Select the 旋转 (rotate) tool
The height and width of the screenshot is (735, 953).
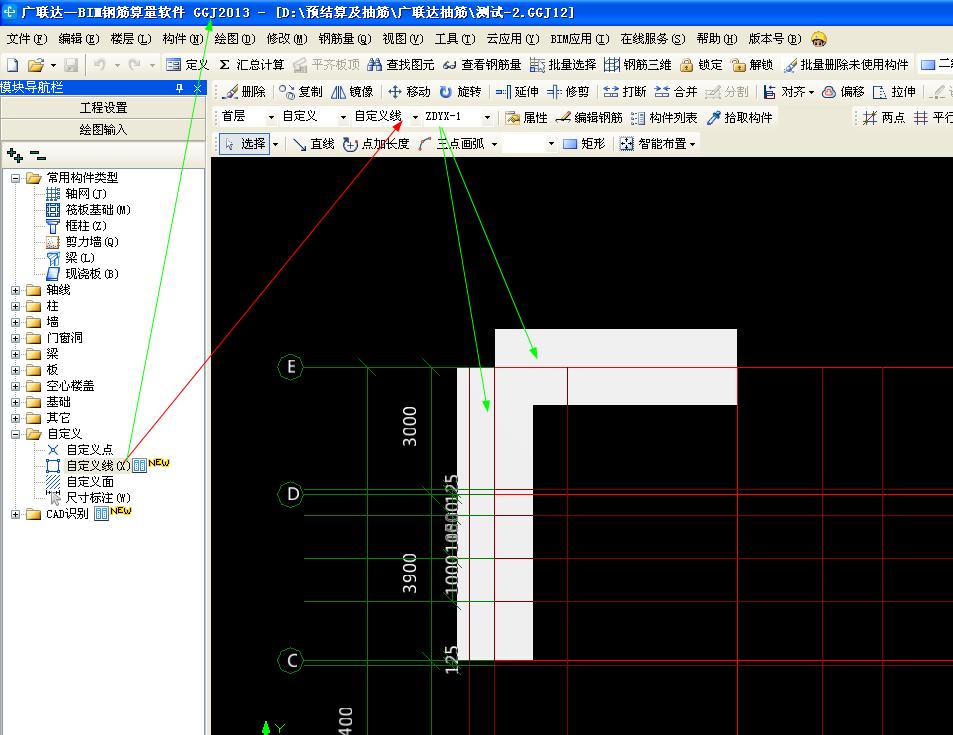[446, 91]
